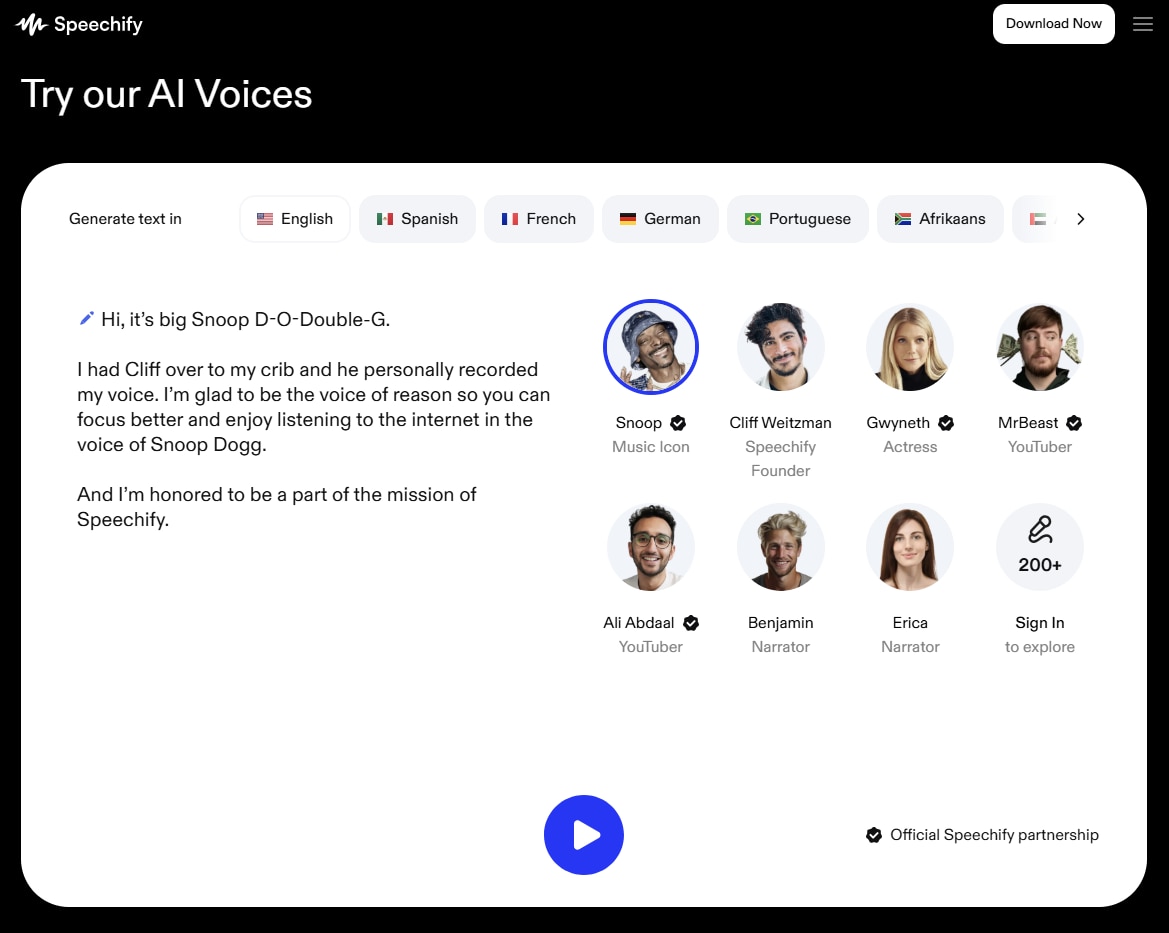Click the "YouTuber" caption under MrBeast
The height and width of the screenshot is (933, 1169).
[1039, 447]
